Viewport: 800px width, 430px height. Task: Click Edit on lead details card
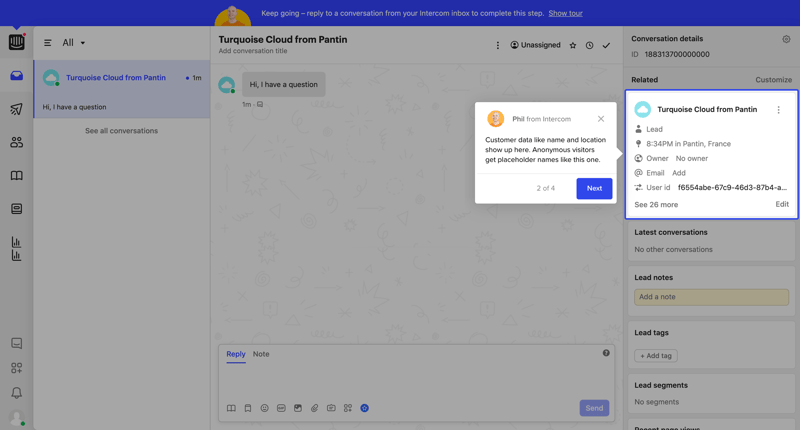[782, 204]
